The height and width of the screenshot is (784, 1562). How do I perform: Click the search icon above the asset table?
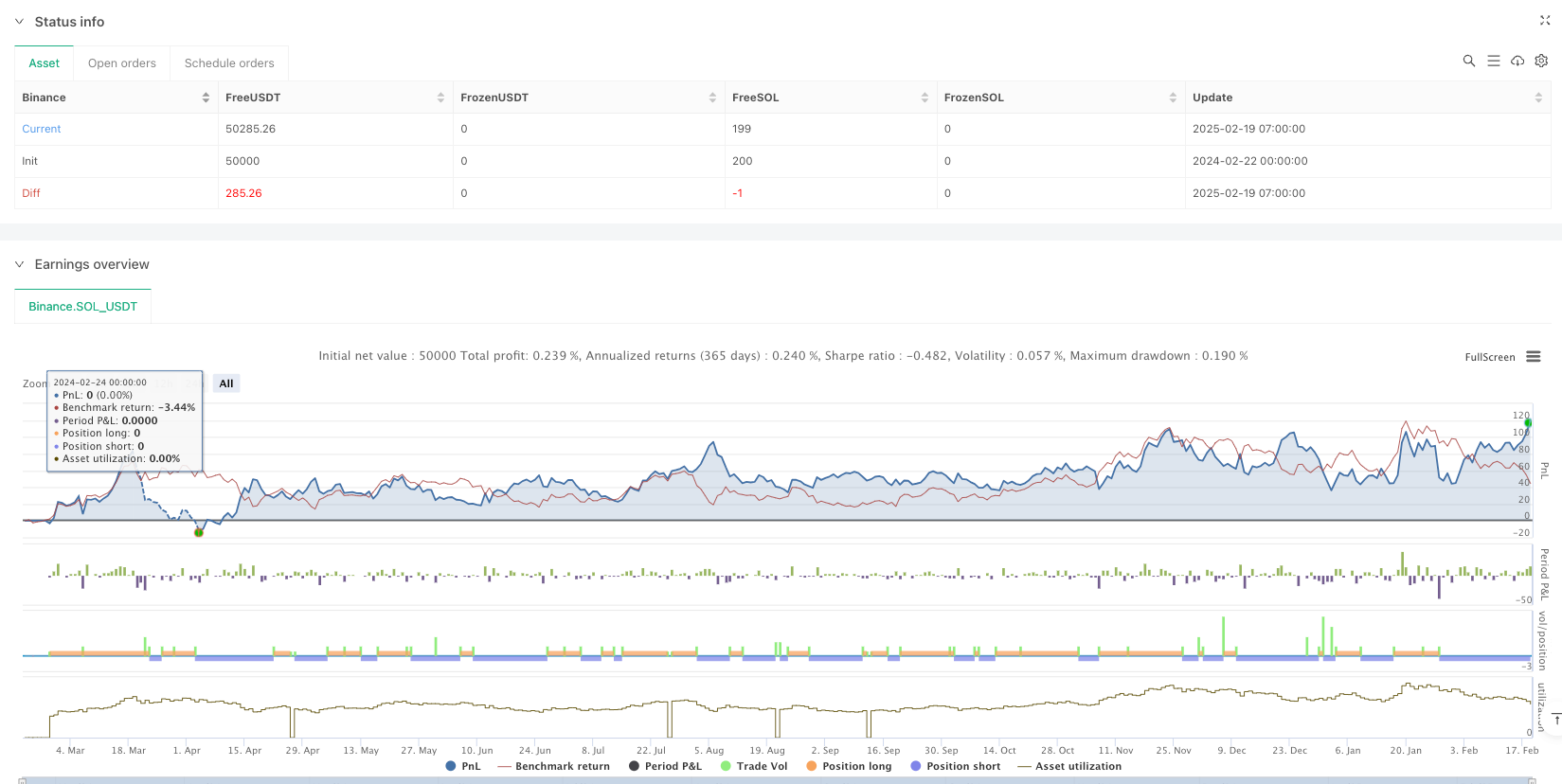1468,61
